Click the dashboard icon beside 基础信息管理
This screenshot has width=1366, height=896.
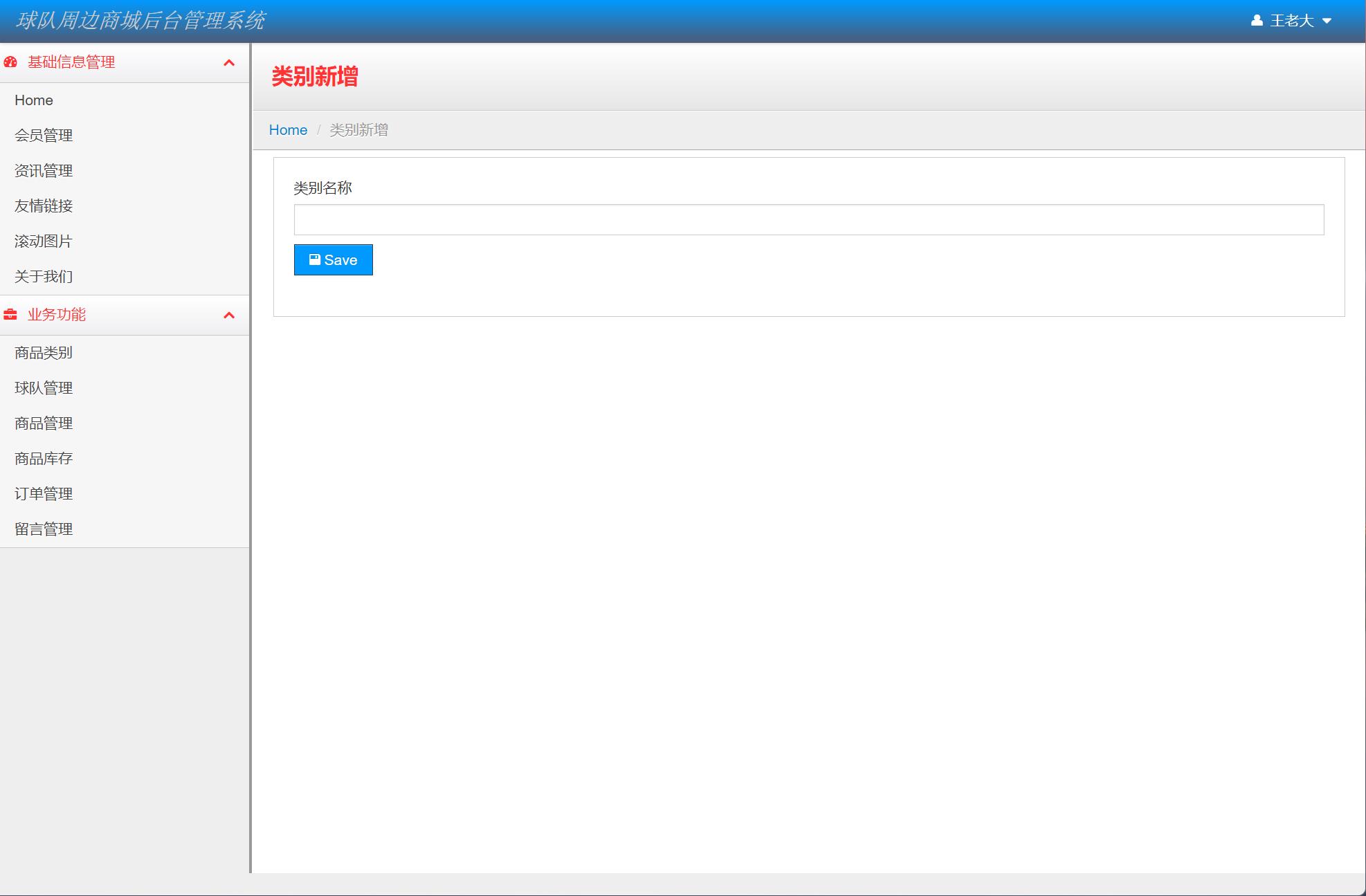click(10, 62)
